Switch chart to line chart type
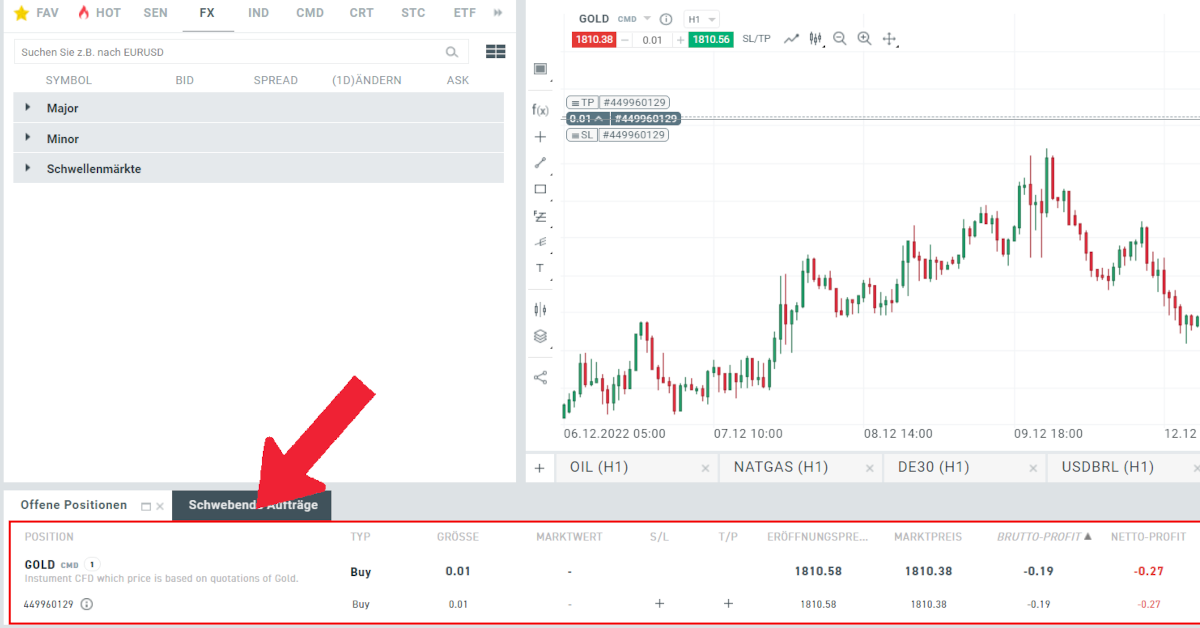The height and width of the screenshot is (628, 1200). click(x=791, y=38)
